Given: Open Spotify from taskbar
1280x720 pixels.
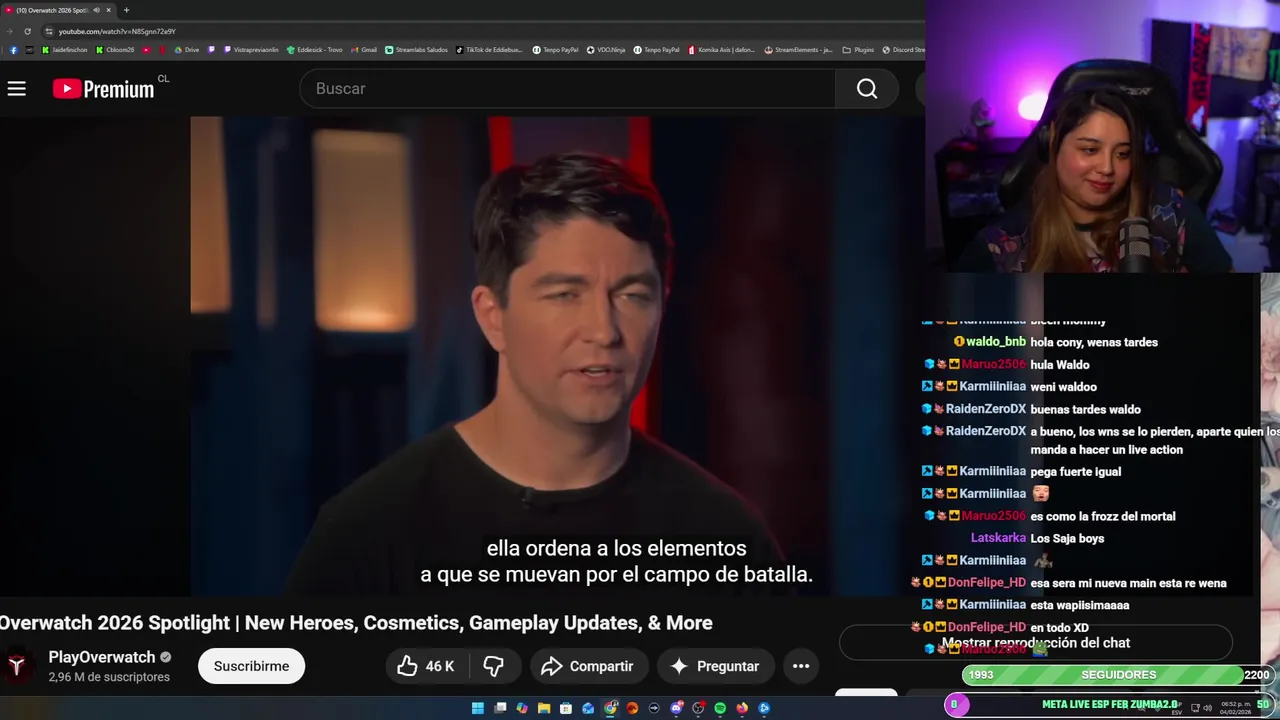Looking at the screenshot, I should click(x=720, y=708).
